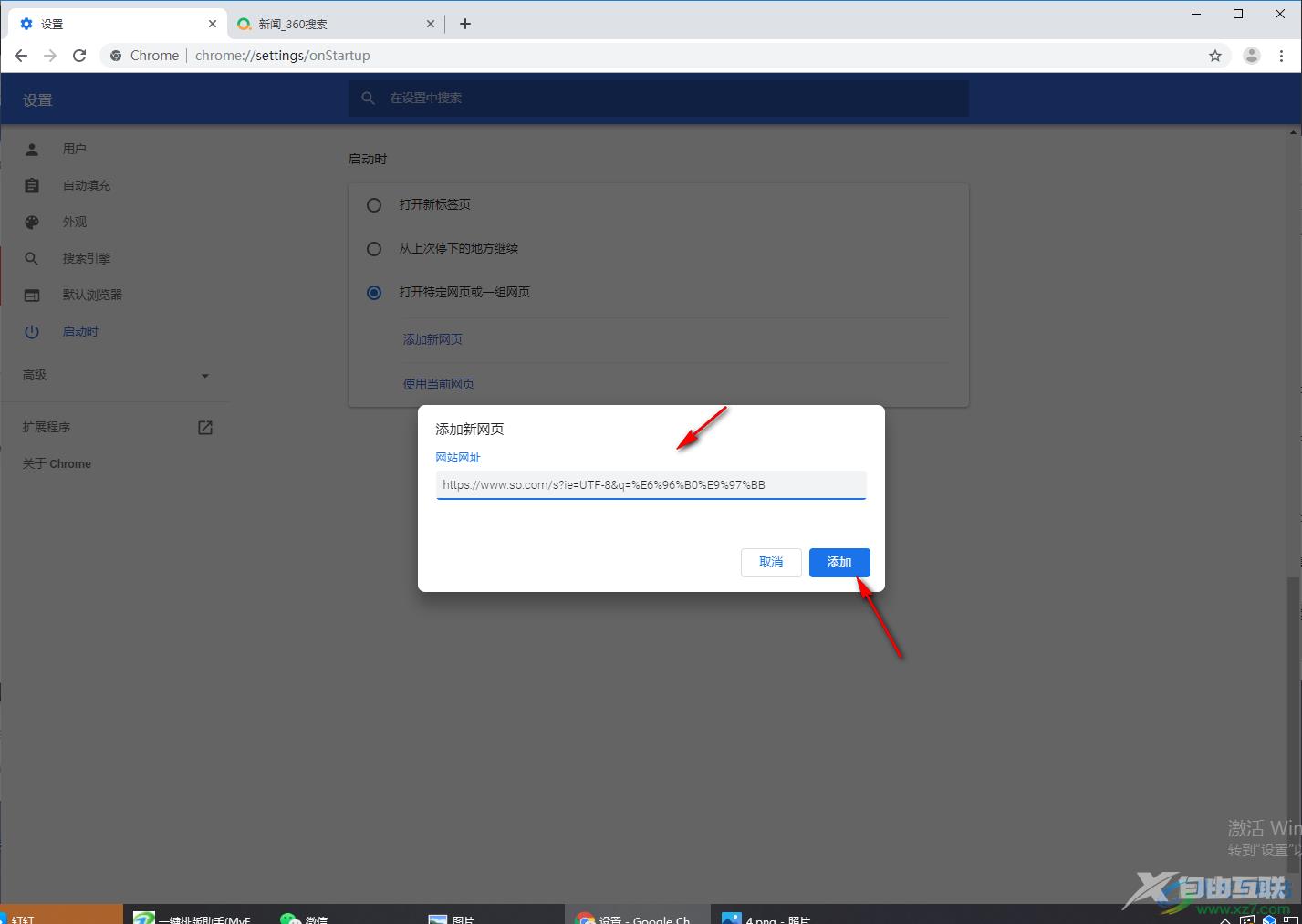
Task: Click the browser window icon beside 默认浏览器
Action: (32, 295)
